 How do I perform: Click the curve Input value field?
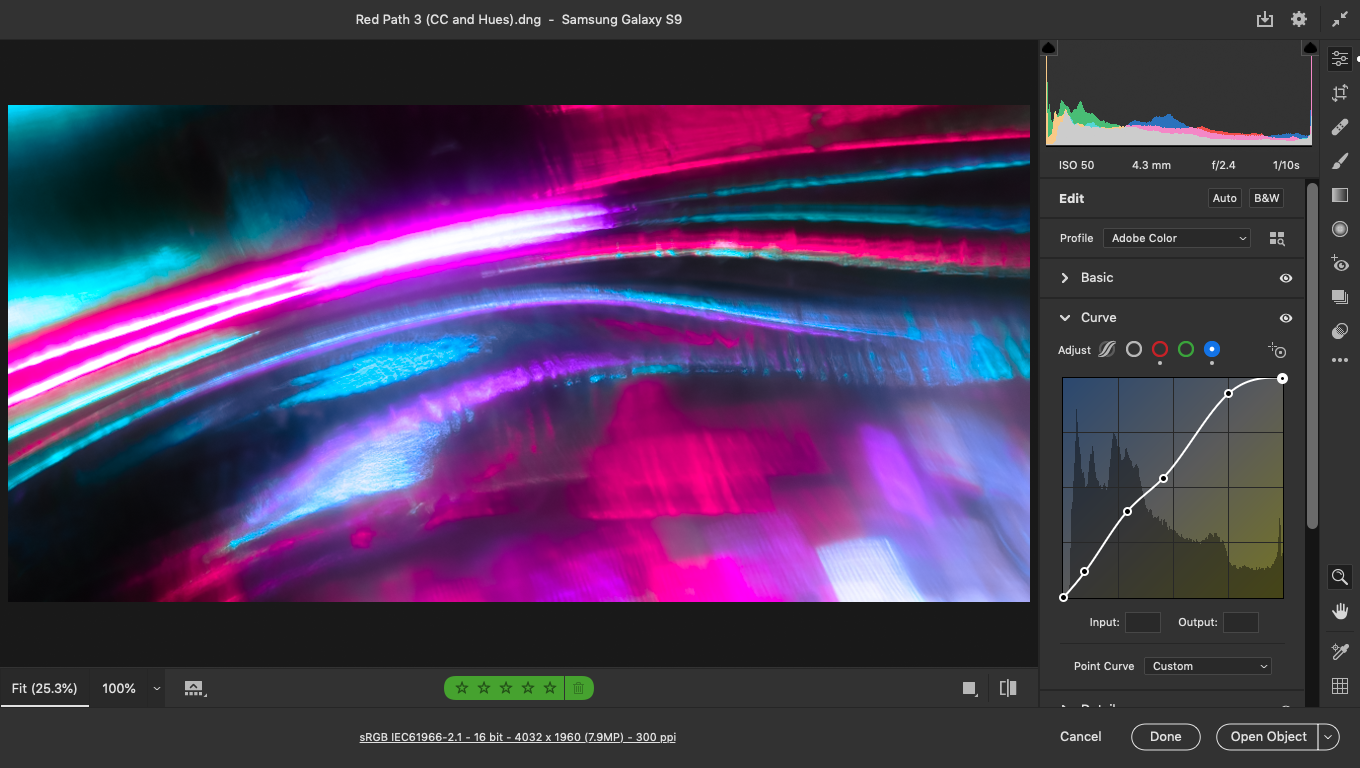pyautogui.click(x=1143, y=623)
